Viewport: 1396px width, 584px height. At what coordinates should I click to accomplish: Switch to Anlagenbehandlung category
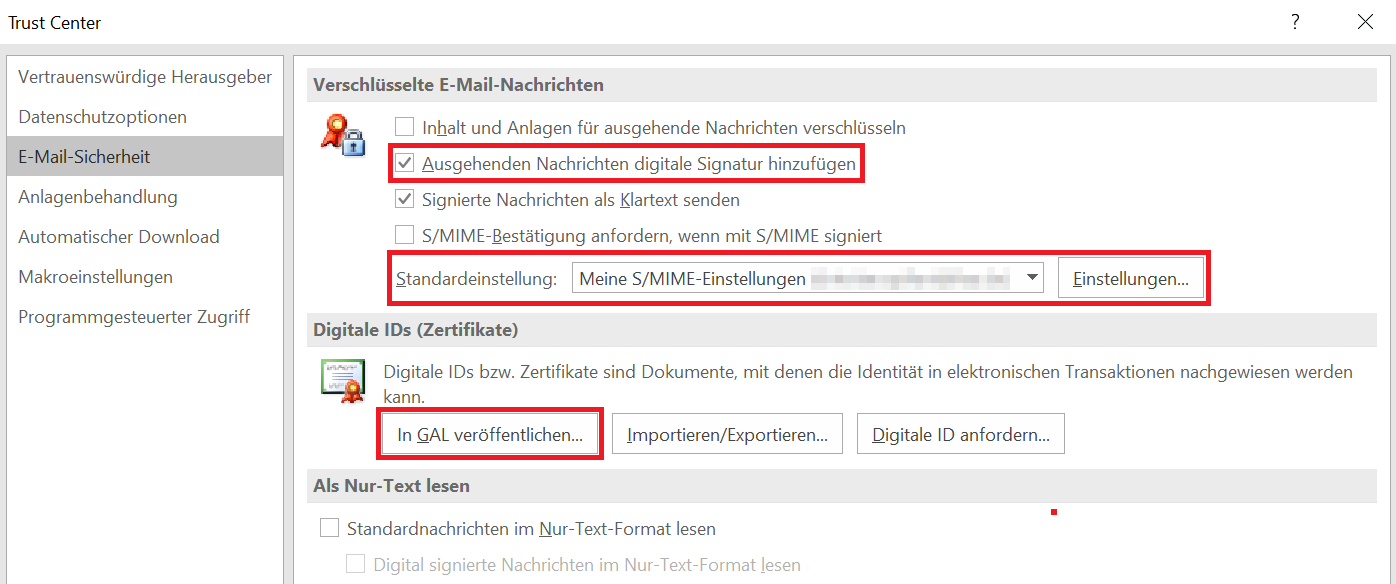tap(98, 197)
